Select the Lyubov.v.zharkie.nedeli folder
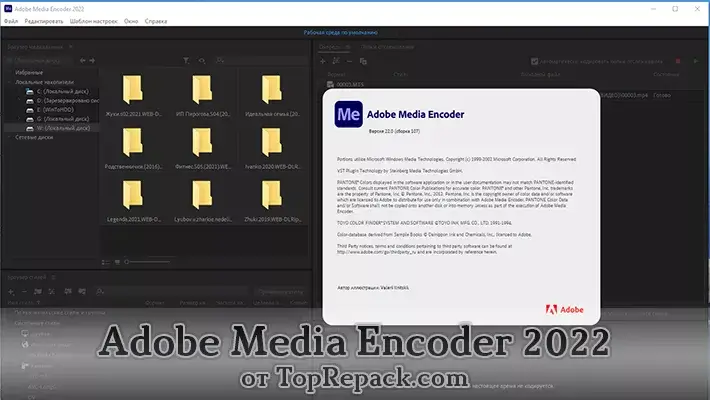This screenshot has width=710, height=400. (x=202, y=201)
